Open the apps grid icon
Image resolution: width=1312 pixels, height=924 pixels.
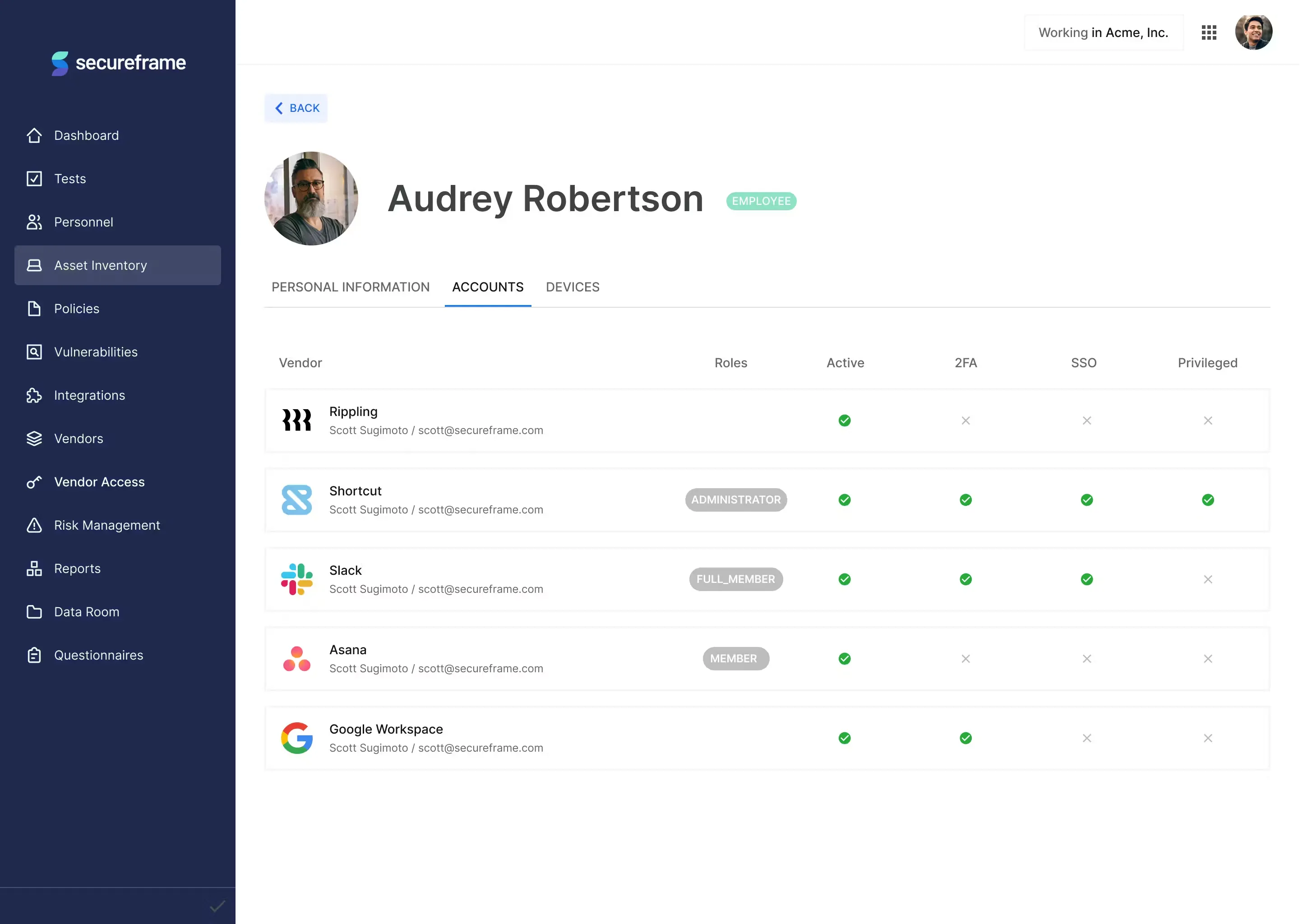[1209, 32]
